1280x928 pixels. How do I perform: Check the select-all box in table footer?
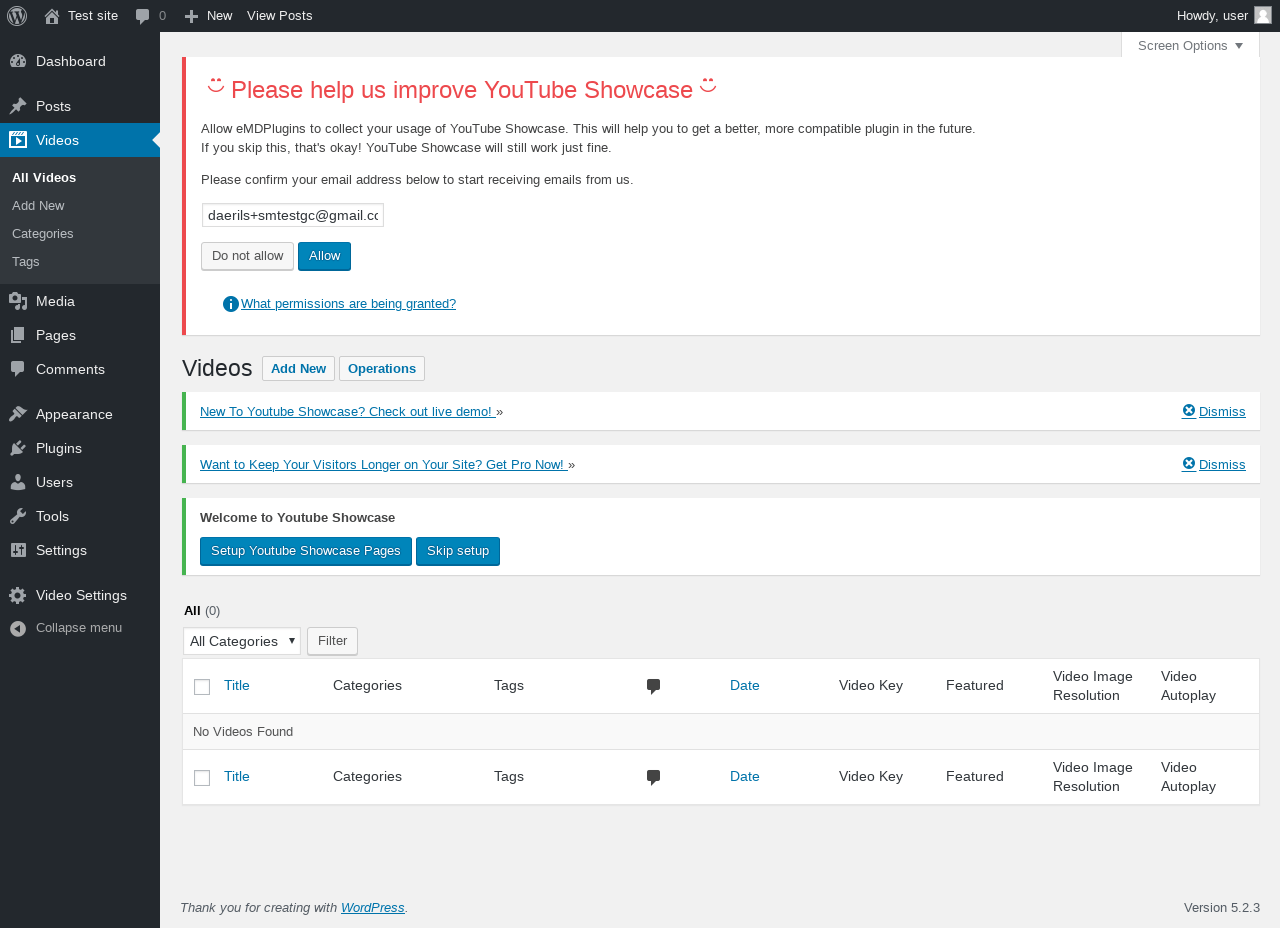point(202,778)
